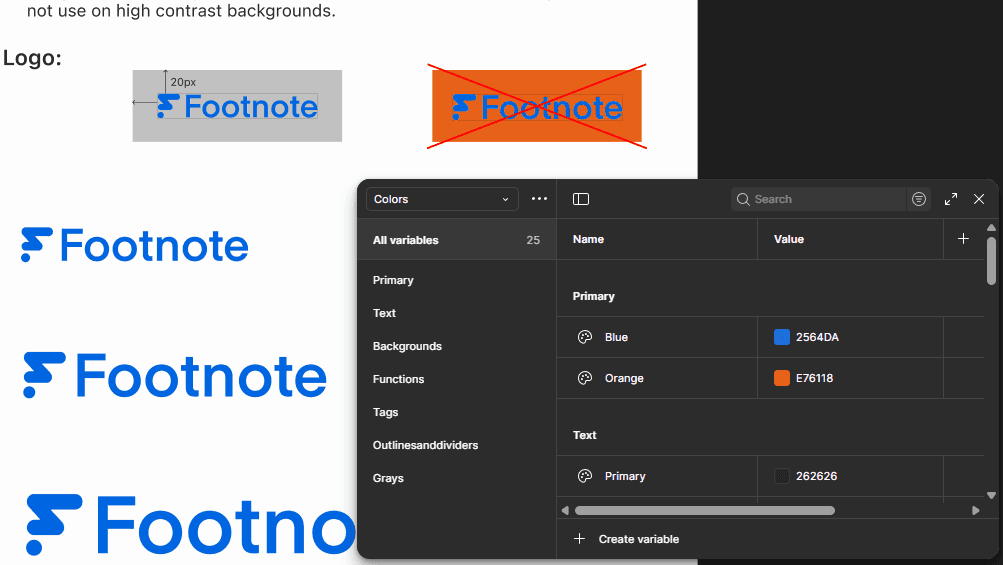Expand the variables panel to full size
The image size is (1003, 565).
coord(951,199)
